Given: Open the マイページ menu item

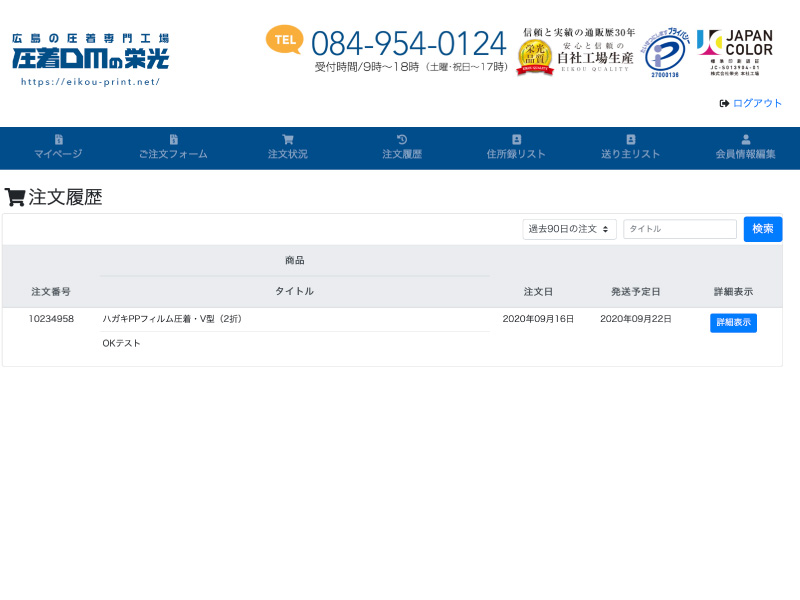Looking at the screenshot, I should (58, 154).
